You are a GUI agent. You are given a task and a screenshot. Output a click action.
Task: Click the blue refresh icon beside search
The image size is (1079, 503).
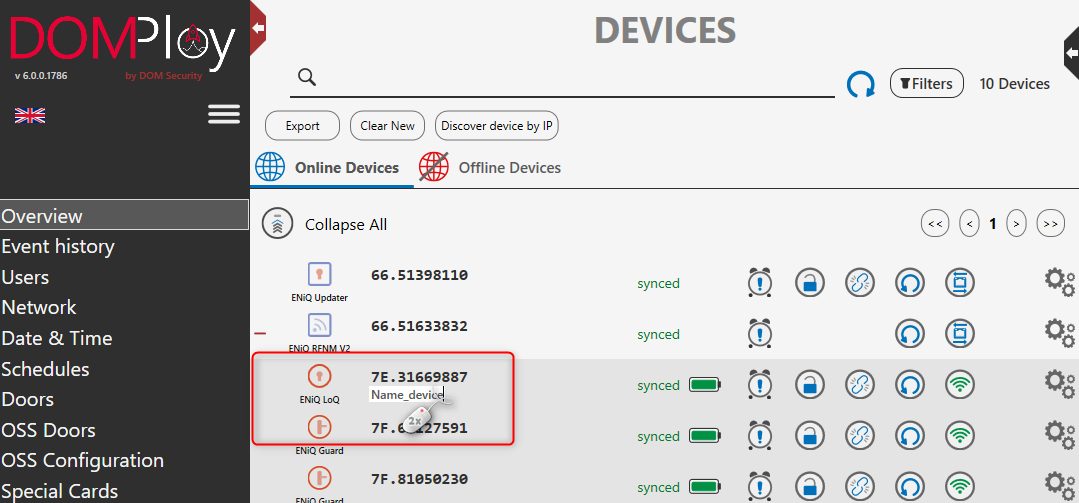click(860, 85)
